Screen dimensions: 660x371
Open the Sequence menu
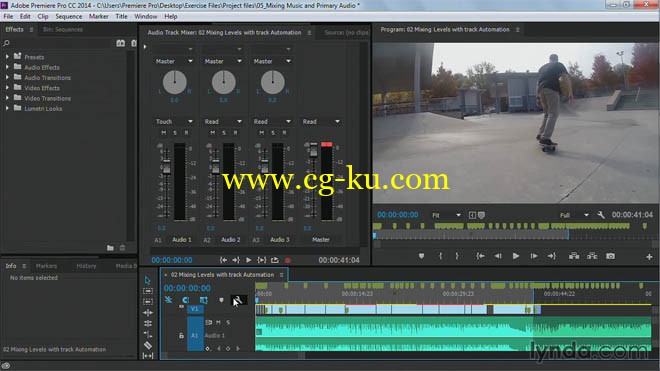click(69, 16)
